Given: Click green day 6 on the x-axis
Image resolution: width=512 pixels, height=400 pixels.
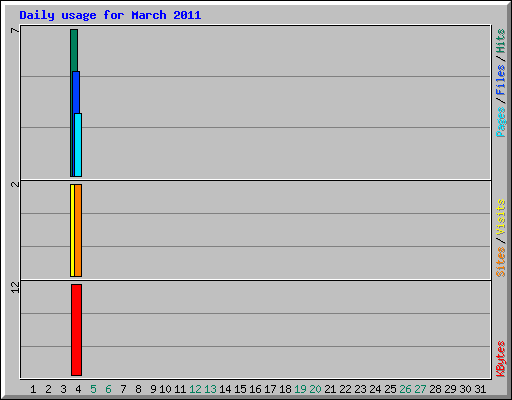Looking at the screenshot, I should click(108, 389).
